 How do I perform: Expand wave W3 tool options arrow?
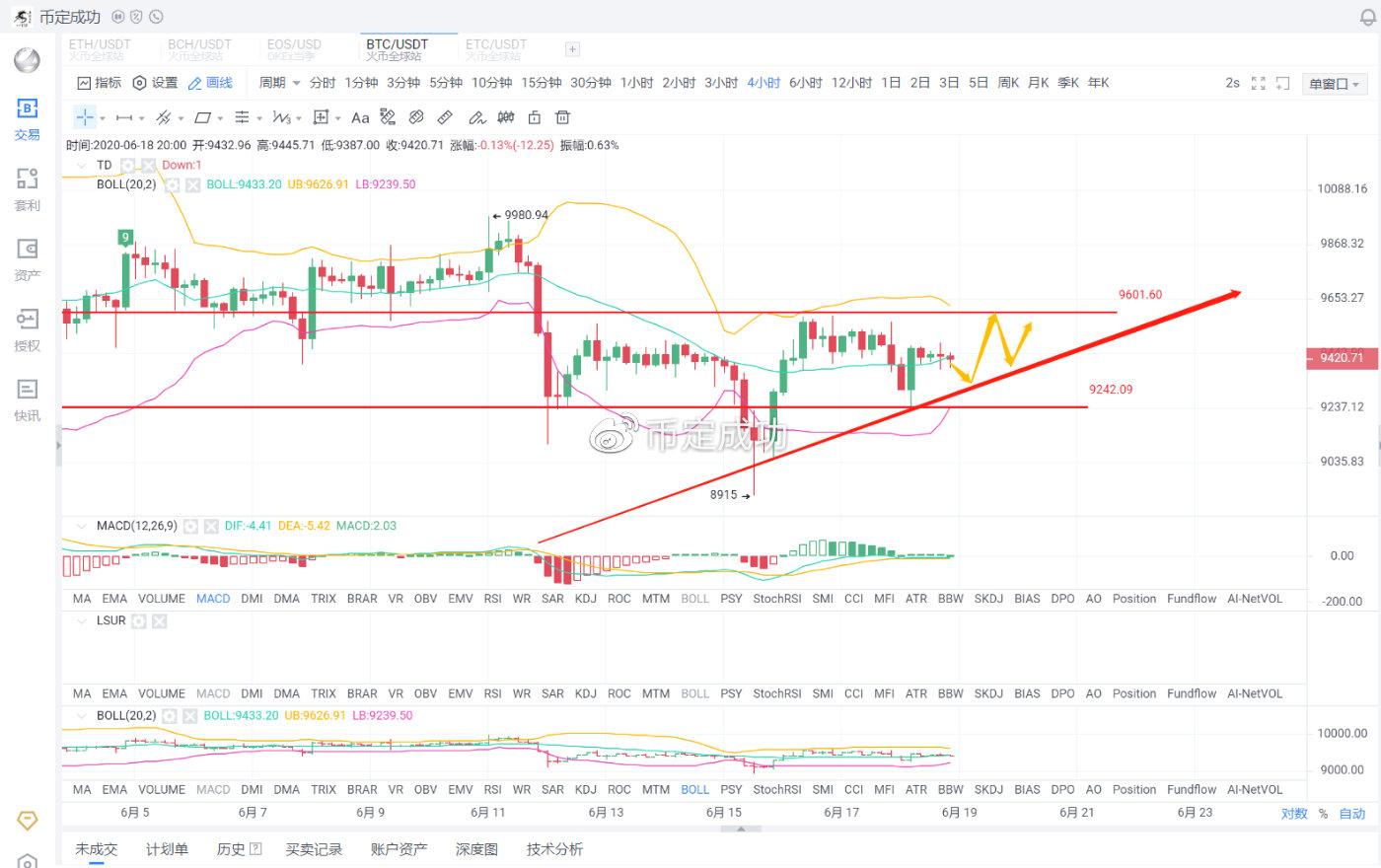[x=299, y=118]
